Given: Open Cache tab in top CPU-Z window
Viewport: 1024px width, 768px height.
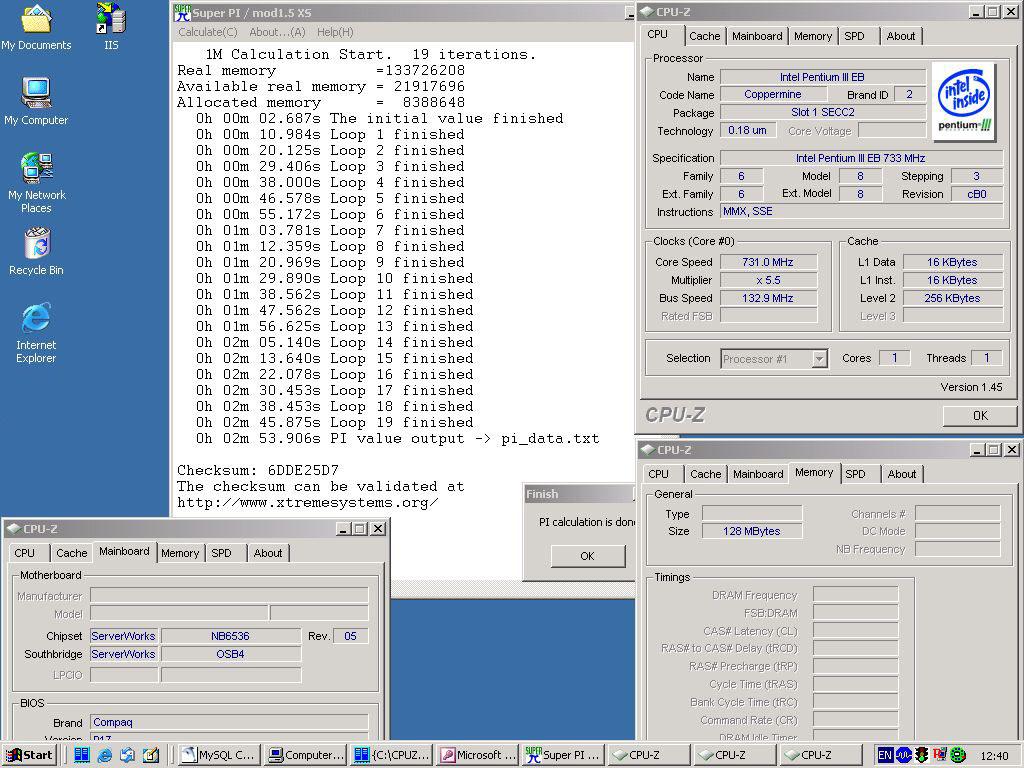Looking at the screenshot, I should point(705,36).
